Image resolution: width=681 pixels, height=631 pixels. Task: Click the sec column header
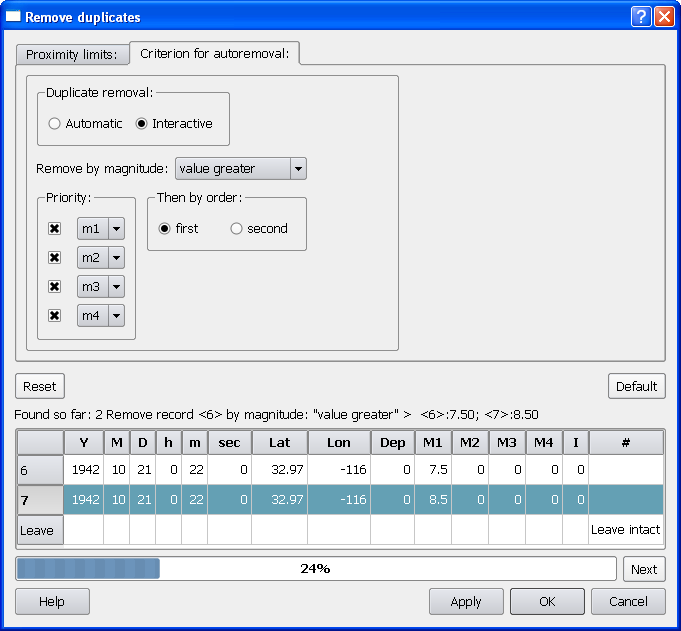pos(229,443)
